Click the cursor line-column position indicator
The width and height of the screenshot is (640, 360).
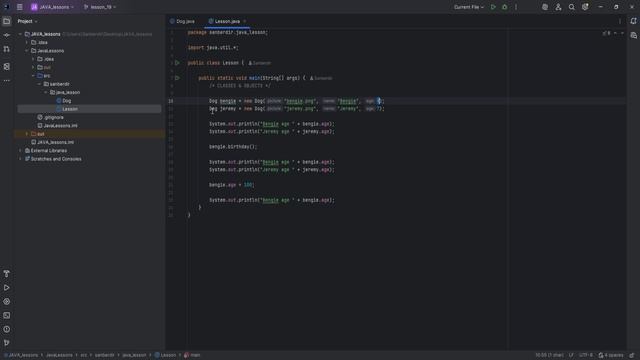(549, 355)
